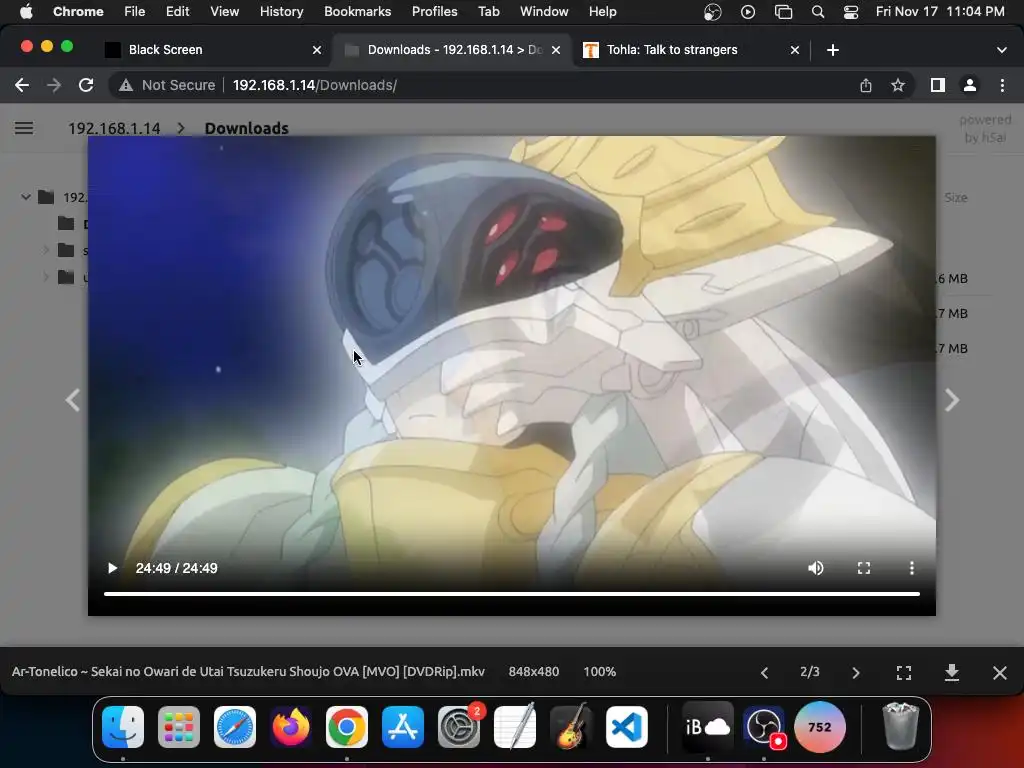This screenshot has width=1024, height=768.
Task: Switch to Tohla: Talk to strangers tab
Action: (686, 50)
